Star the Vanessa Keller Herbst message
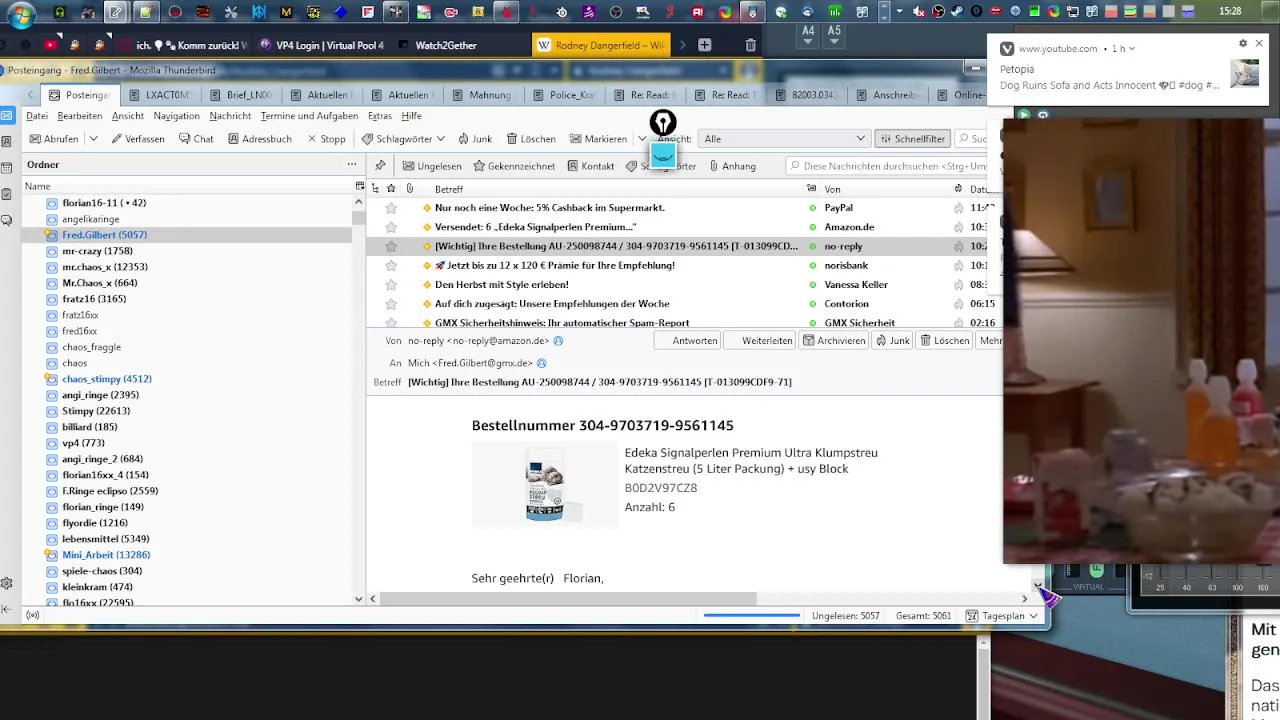 [391, 284]
